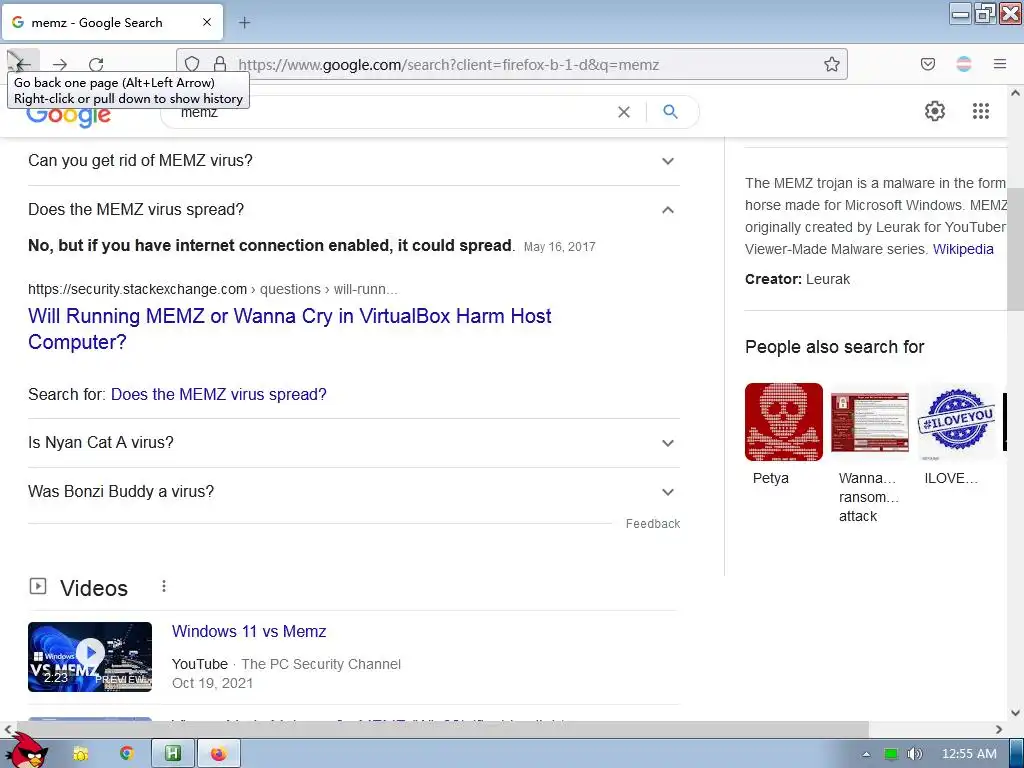The height and width of the screenshot is (768, 1024).
Task: Open the Angry Birds start button
Action: 28,751
